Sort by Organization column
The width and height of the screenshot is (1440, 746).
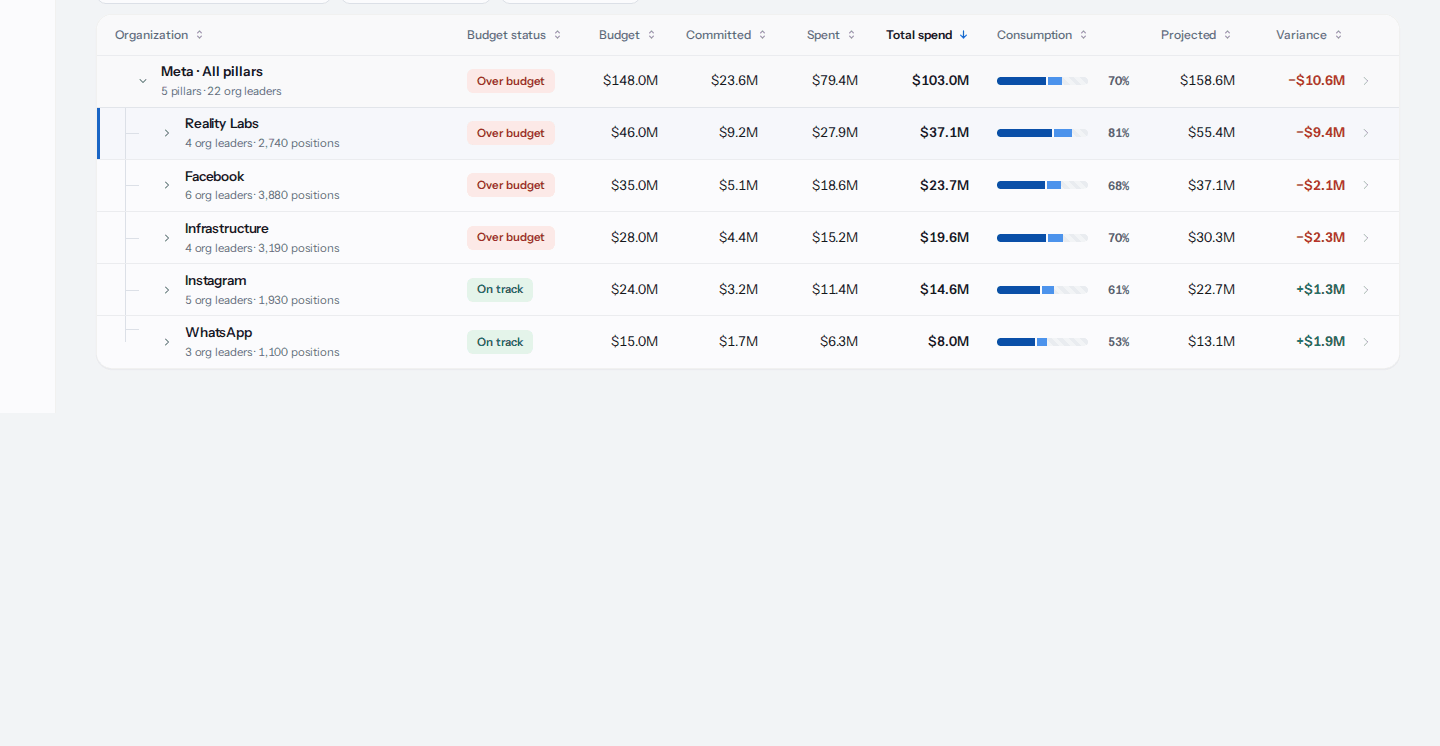(x=159, y=35)
